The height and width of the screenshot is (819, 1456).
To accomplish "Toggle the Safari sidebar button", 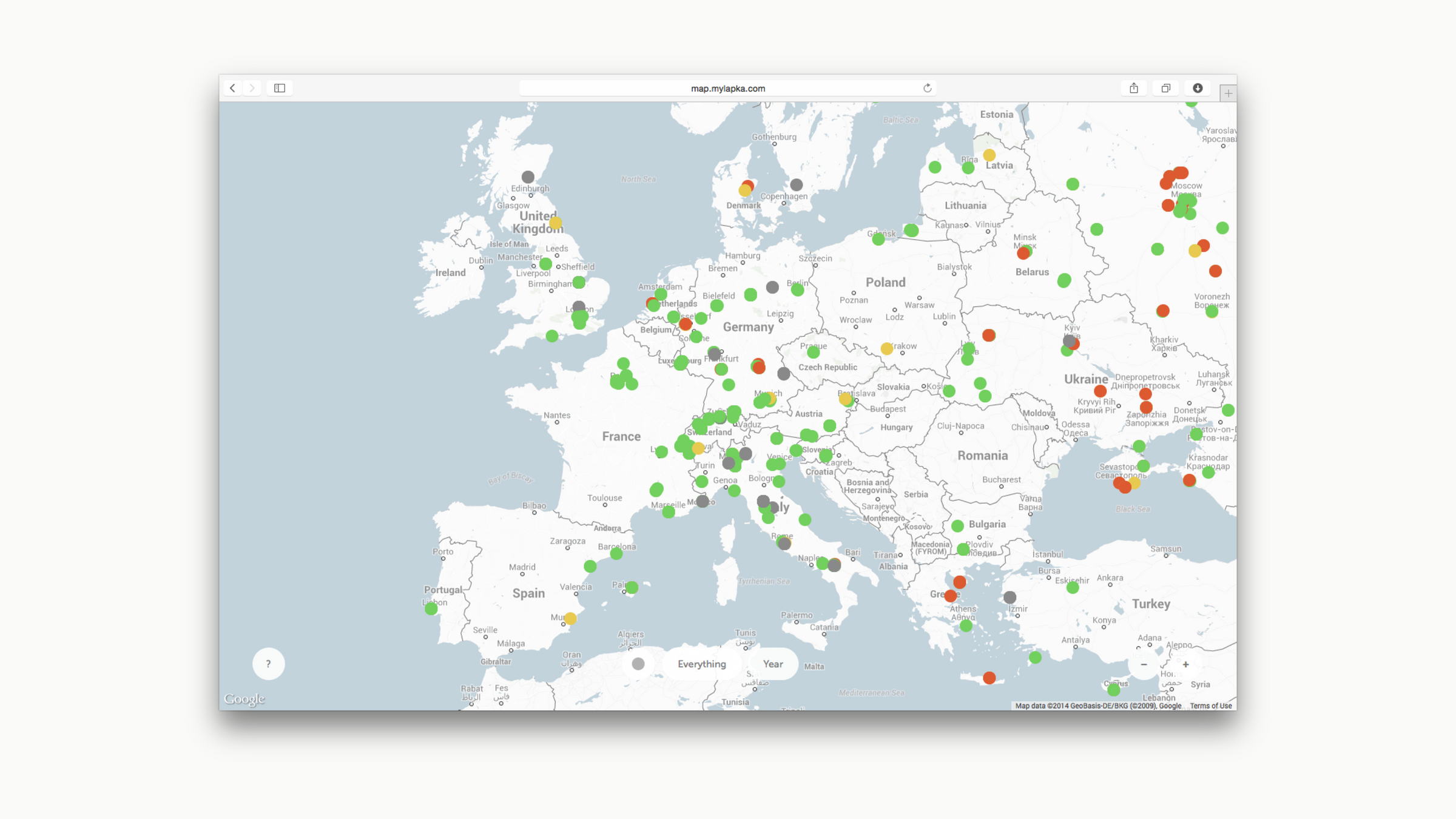I will coord(280,88).
